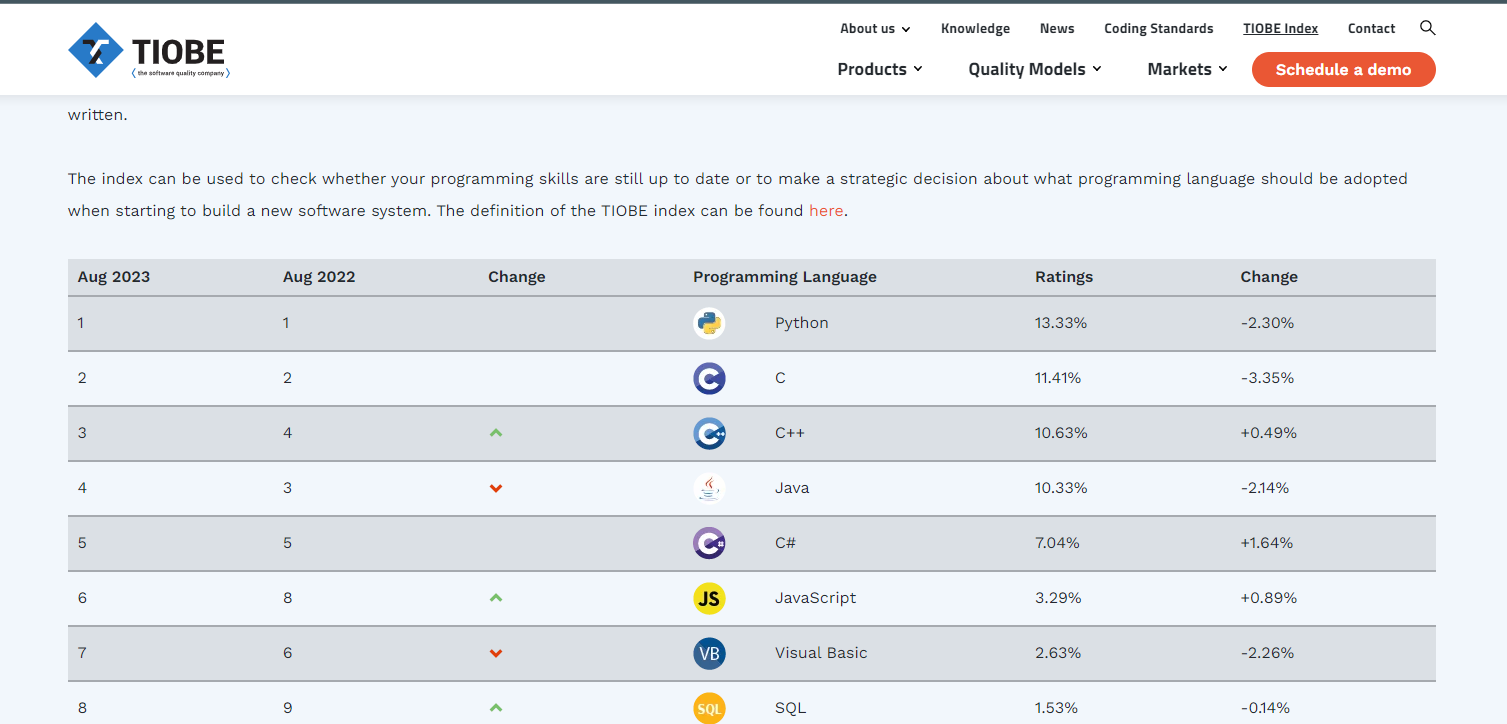Click the Visual Basic VB icon
The width and height of the screenshot is (1507, 724).
(x=709, y=653)
